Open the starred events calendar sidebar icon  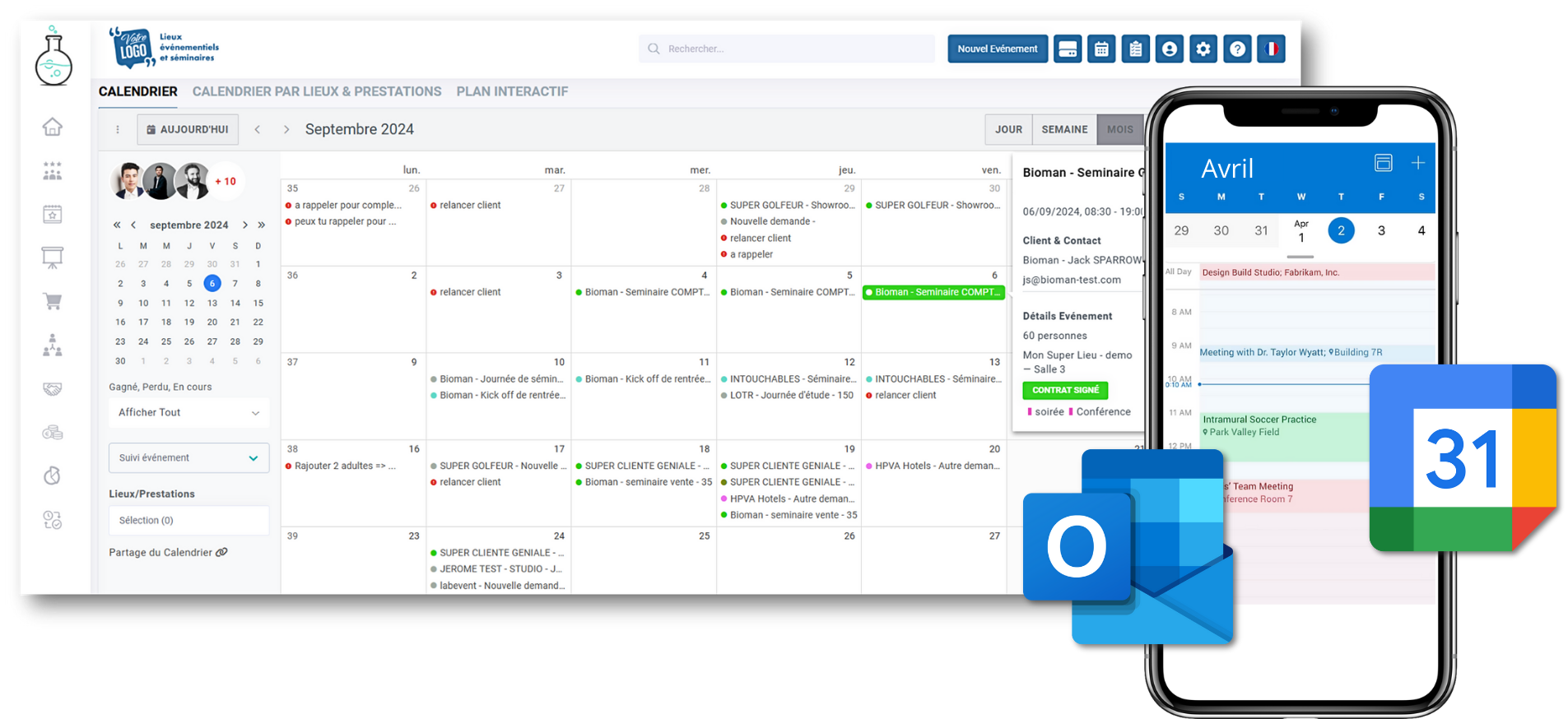click(53, 214)
